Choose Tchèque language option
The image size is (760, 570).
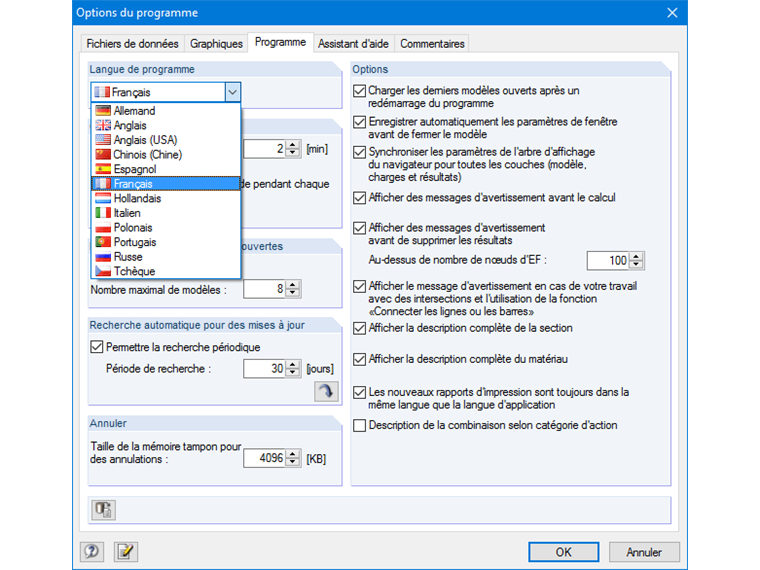coord(166,271)
